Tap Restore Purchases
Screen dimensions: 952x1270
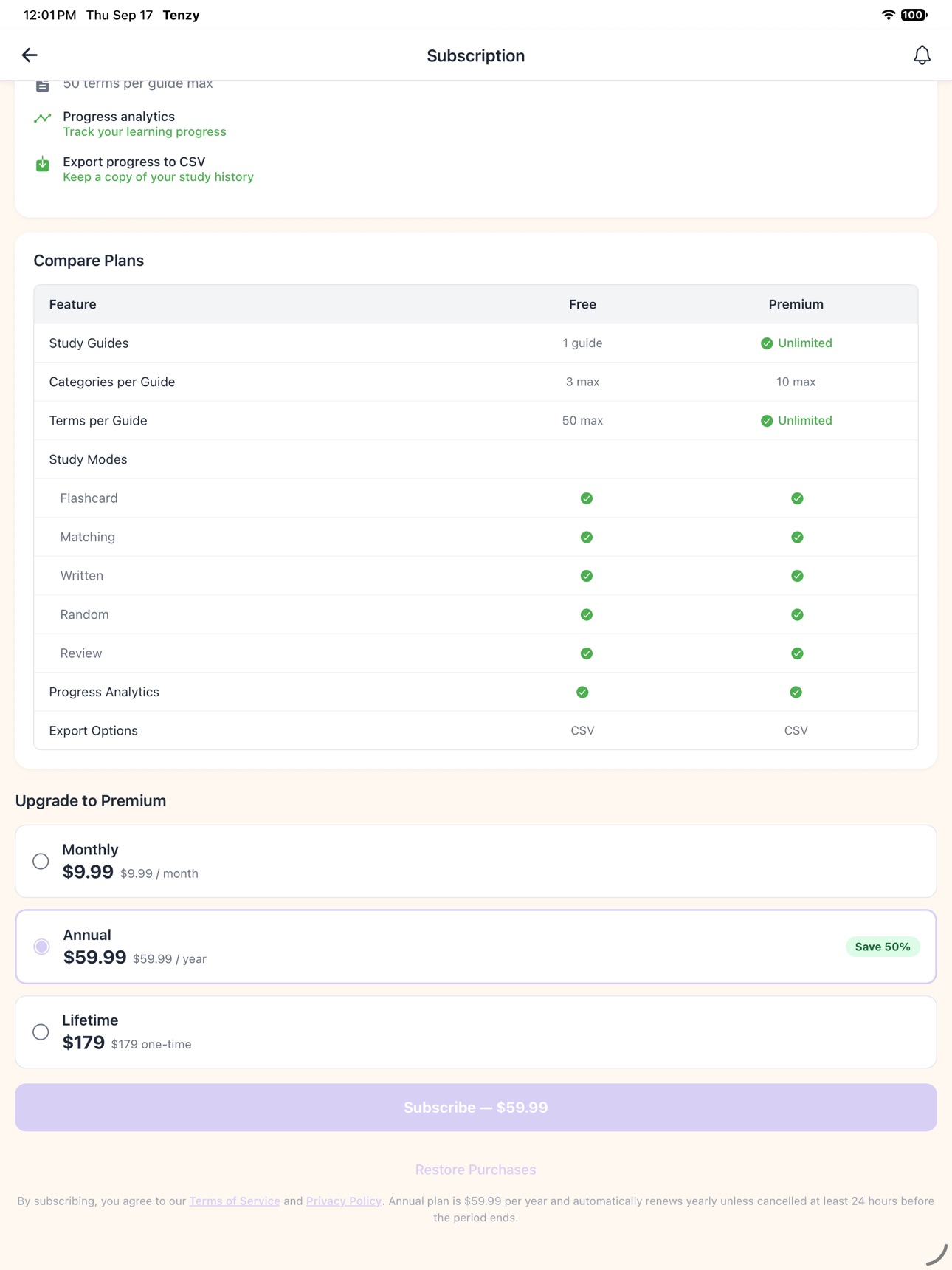pos(476,1170)
